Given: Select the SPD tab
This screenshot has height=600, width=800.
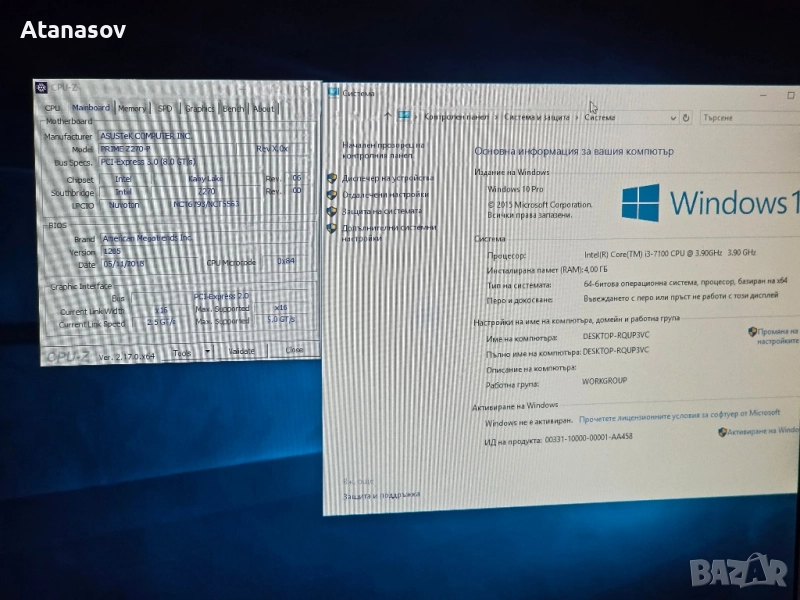Looking at the screenshot, I should [165, 108].
